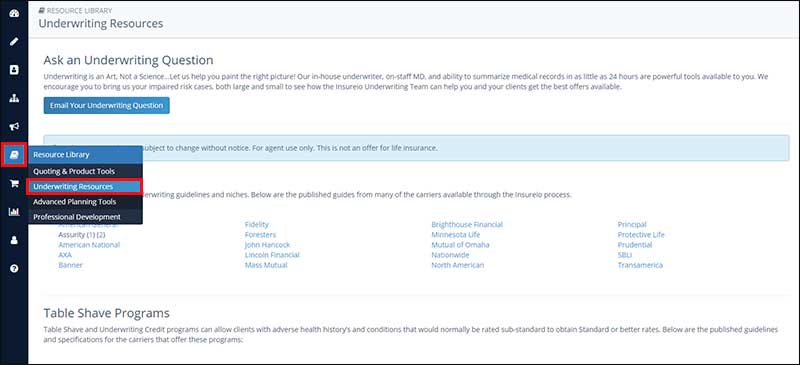Open the Mass Mutual guide link
Screen dimensions: 800x365
coord(266,265)
